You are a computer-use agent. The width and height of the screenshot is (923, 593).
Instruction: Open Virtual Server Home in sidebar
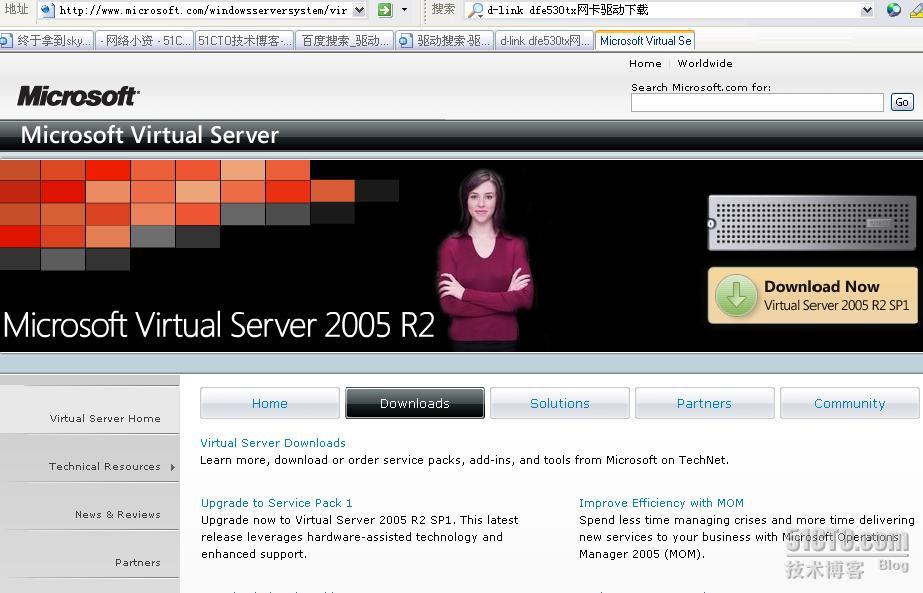click(x=105, y=419)
